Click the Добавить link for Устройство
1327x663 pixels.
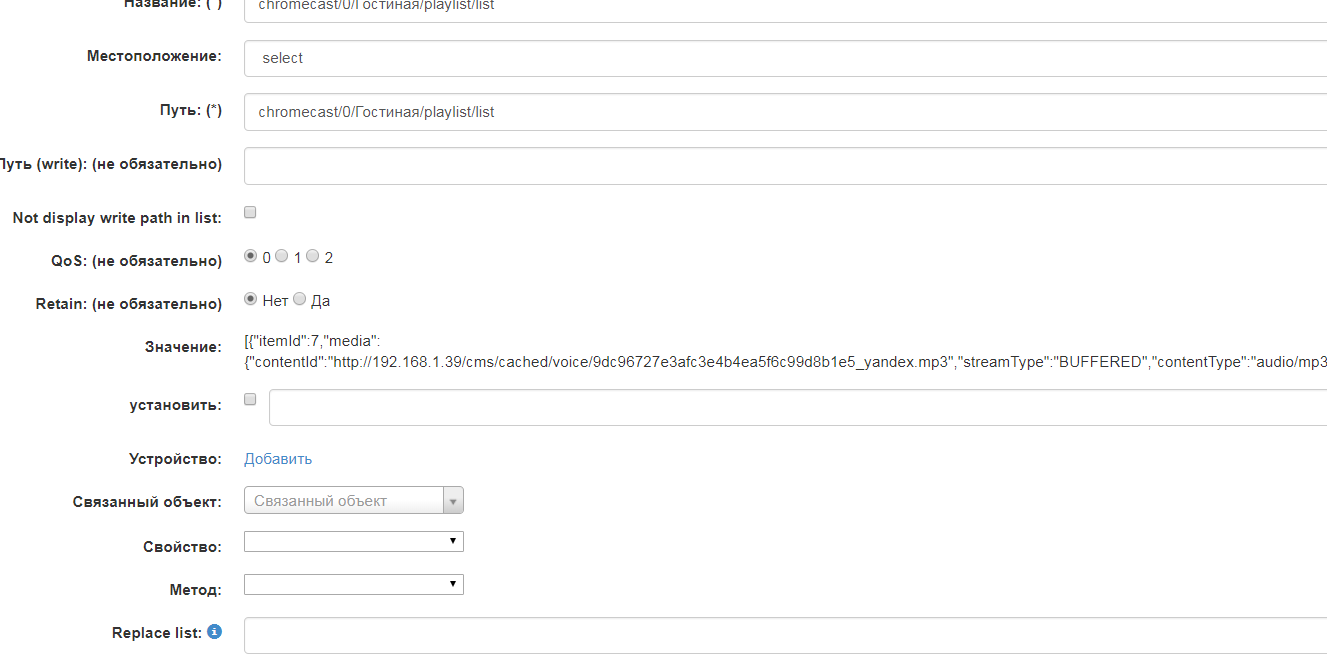[x=277, y=458]
